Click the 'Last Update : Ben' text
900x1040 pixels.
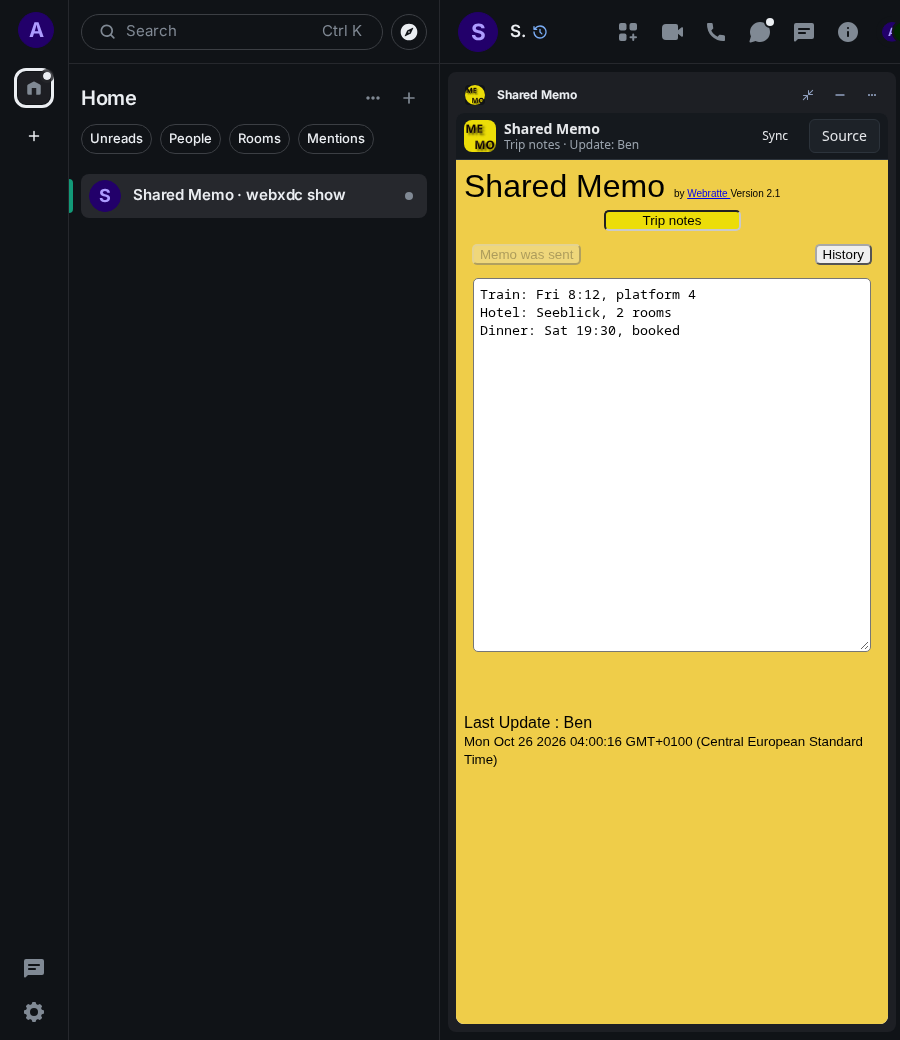[x=527, y=722]
